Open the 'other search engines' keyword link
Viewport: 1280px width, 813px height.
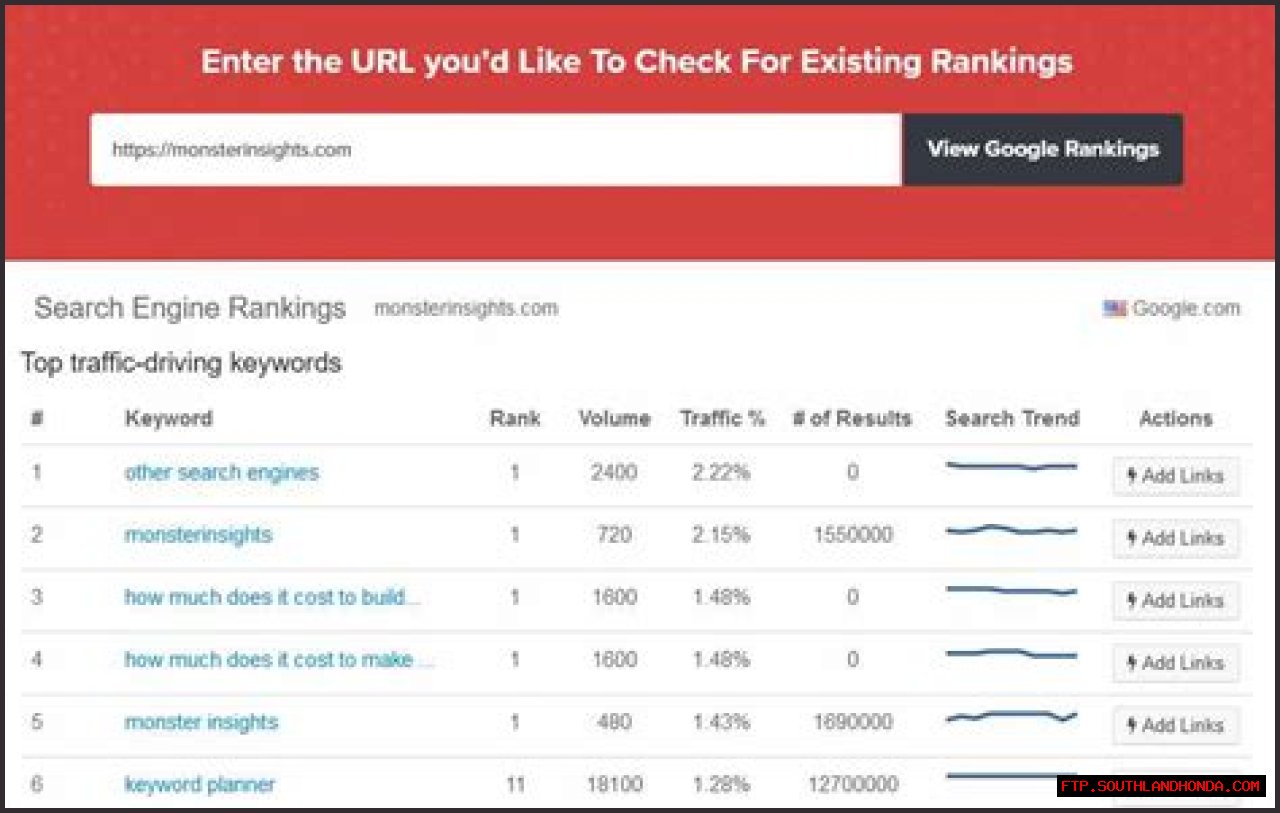pos(221,473)
